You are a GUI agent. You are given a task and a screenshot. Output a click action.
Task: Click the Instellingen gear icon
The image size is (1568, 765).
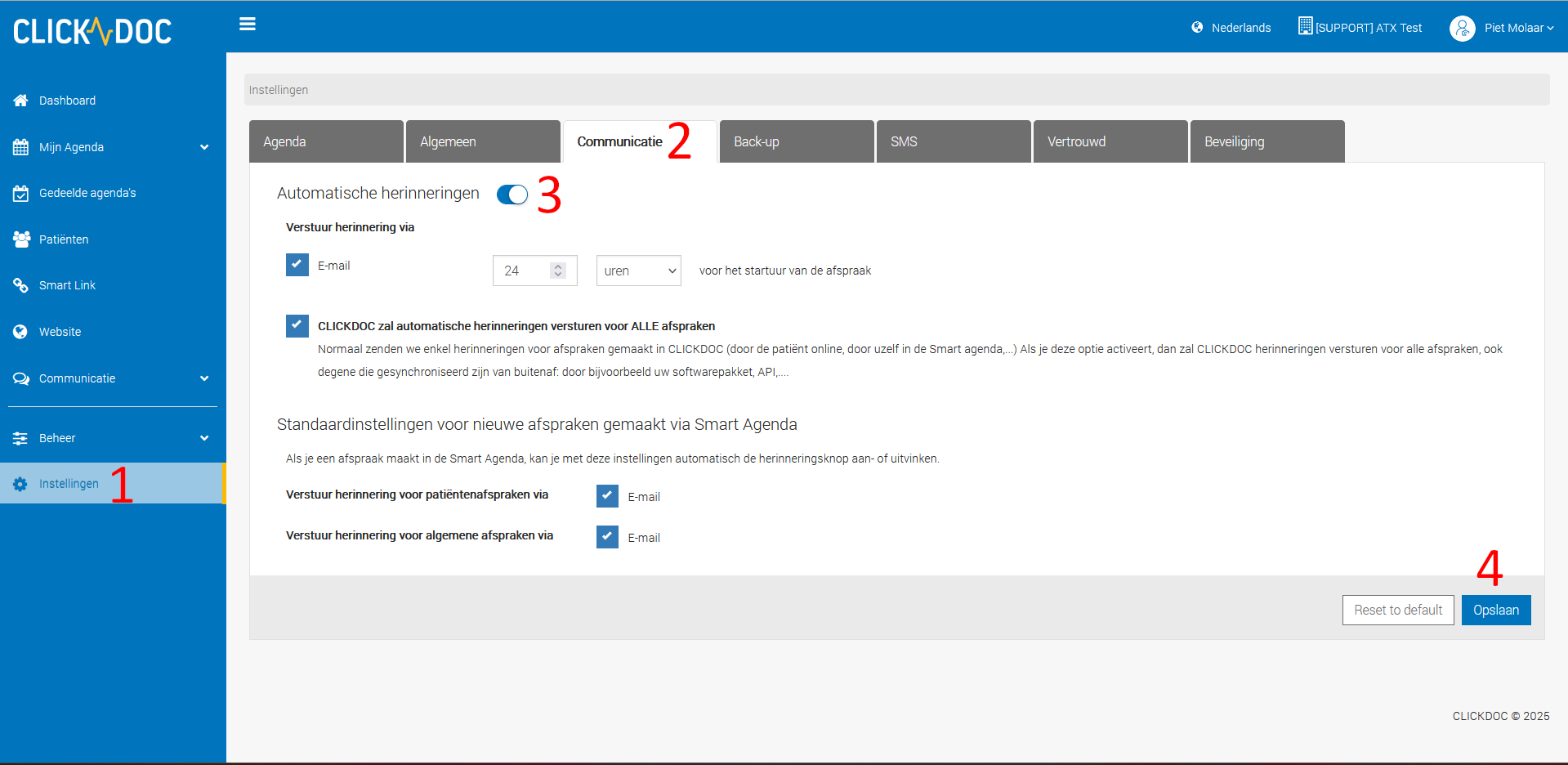tap(21, 484)
